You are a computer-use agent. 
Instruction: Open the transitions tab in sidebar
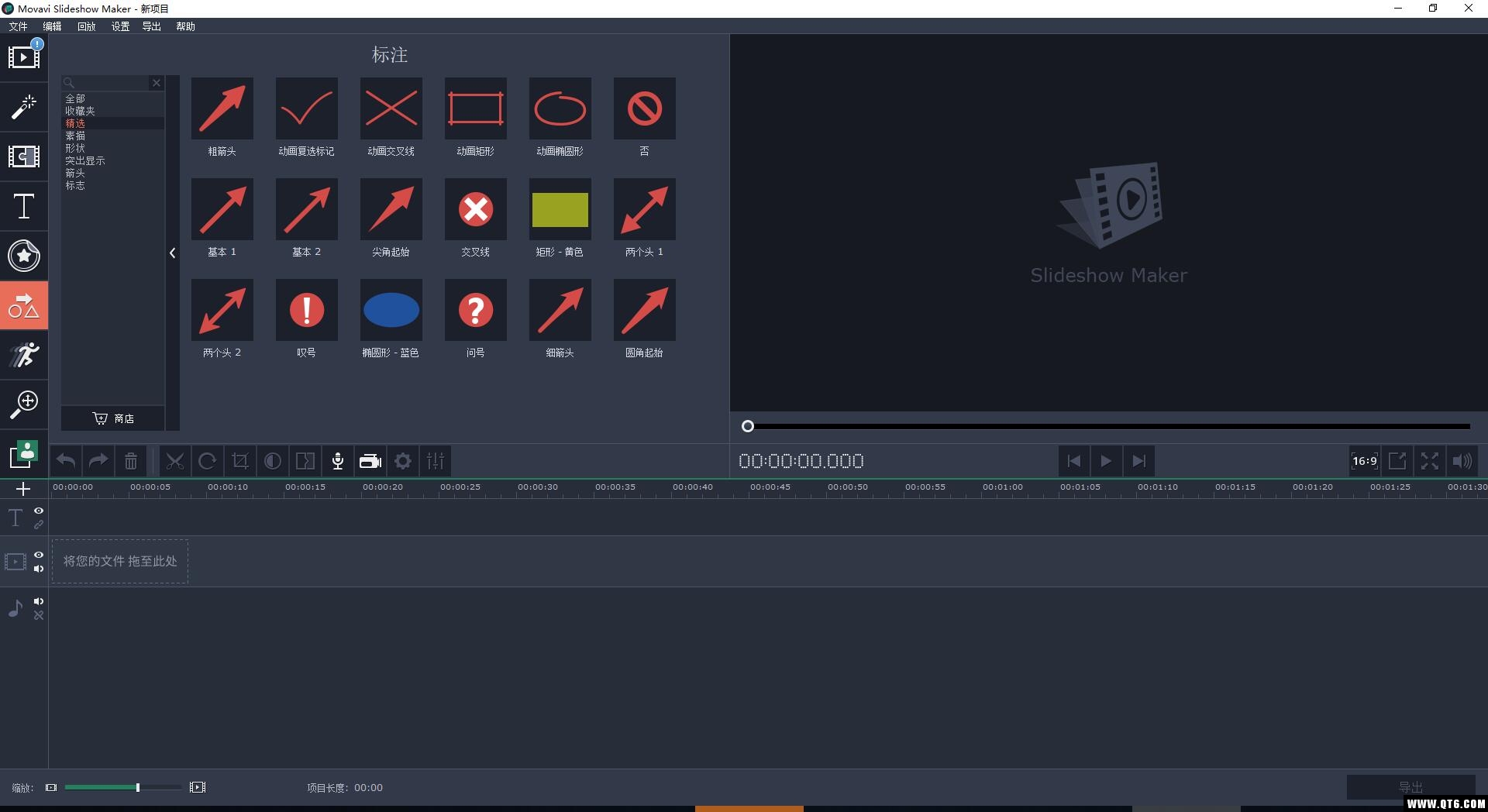[24, 157]
